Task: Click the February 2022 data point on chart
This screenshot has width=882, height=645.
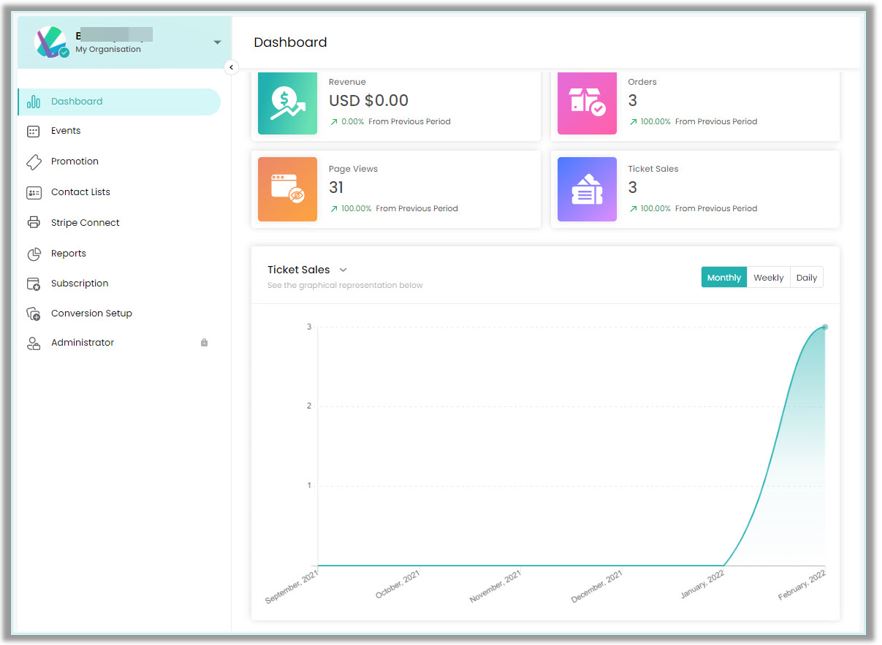Action: coord(824,326)
